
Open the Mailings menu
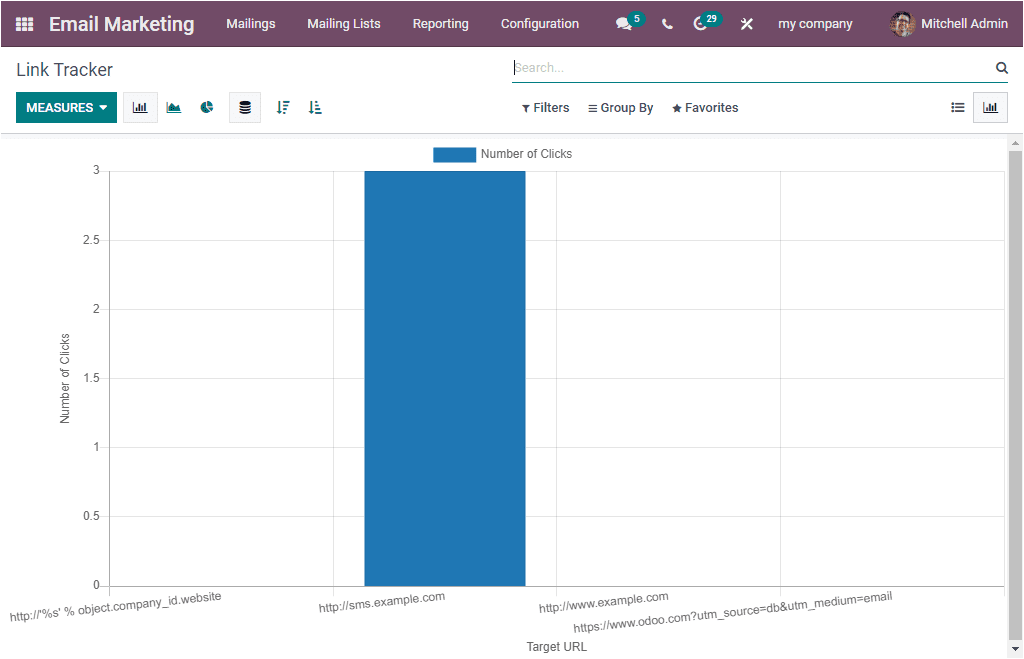251,23
